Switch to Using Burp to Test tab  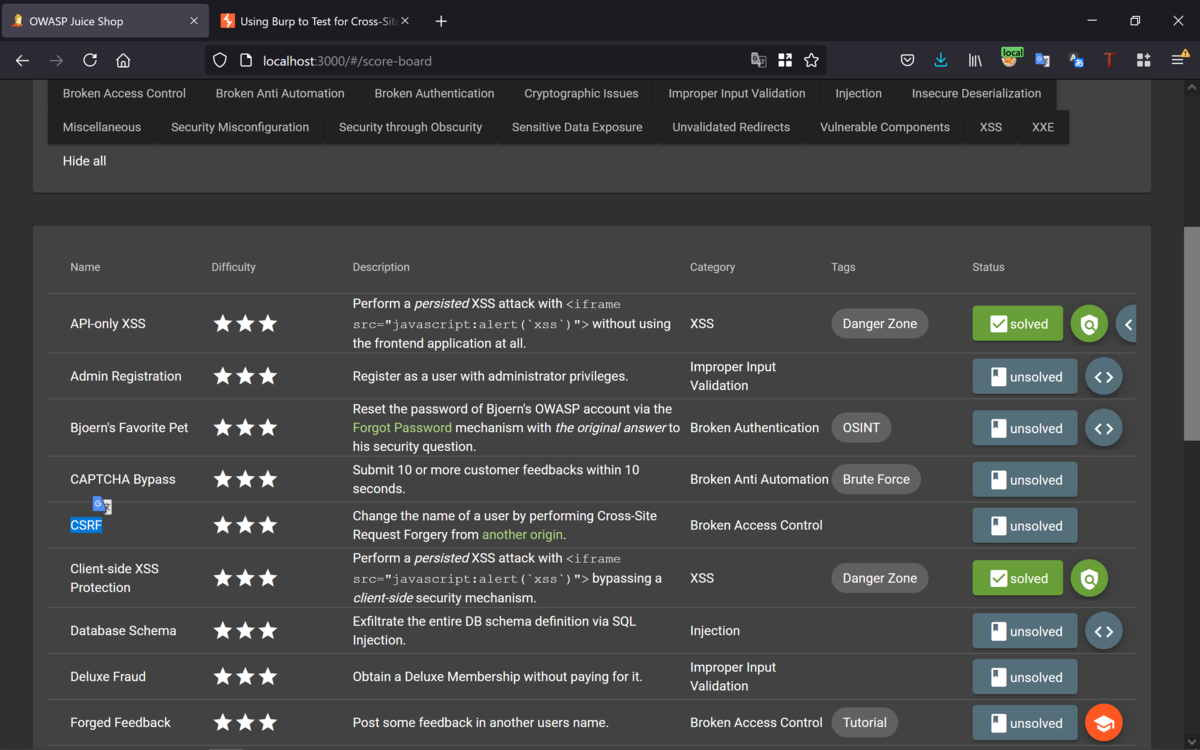316,21
